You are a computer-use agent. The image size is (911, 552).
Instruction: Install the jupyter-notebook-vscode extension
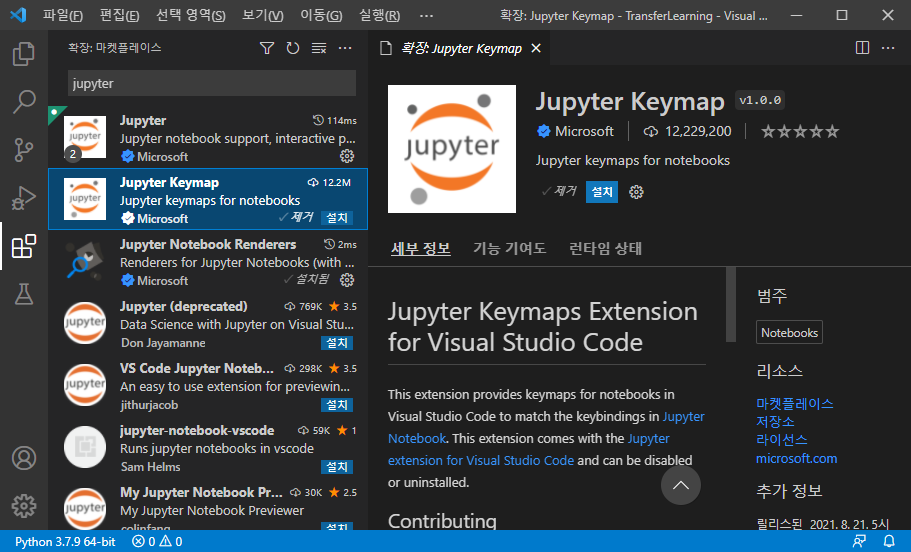(337, 467)
